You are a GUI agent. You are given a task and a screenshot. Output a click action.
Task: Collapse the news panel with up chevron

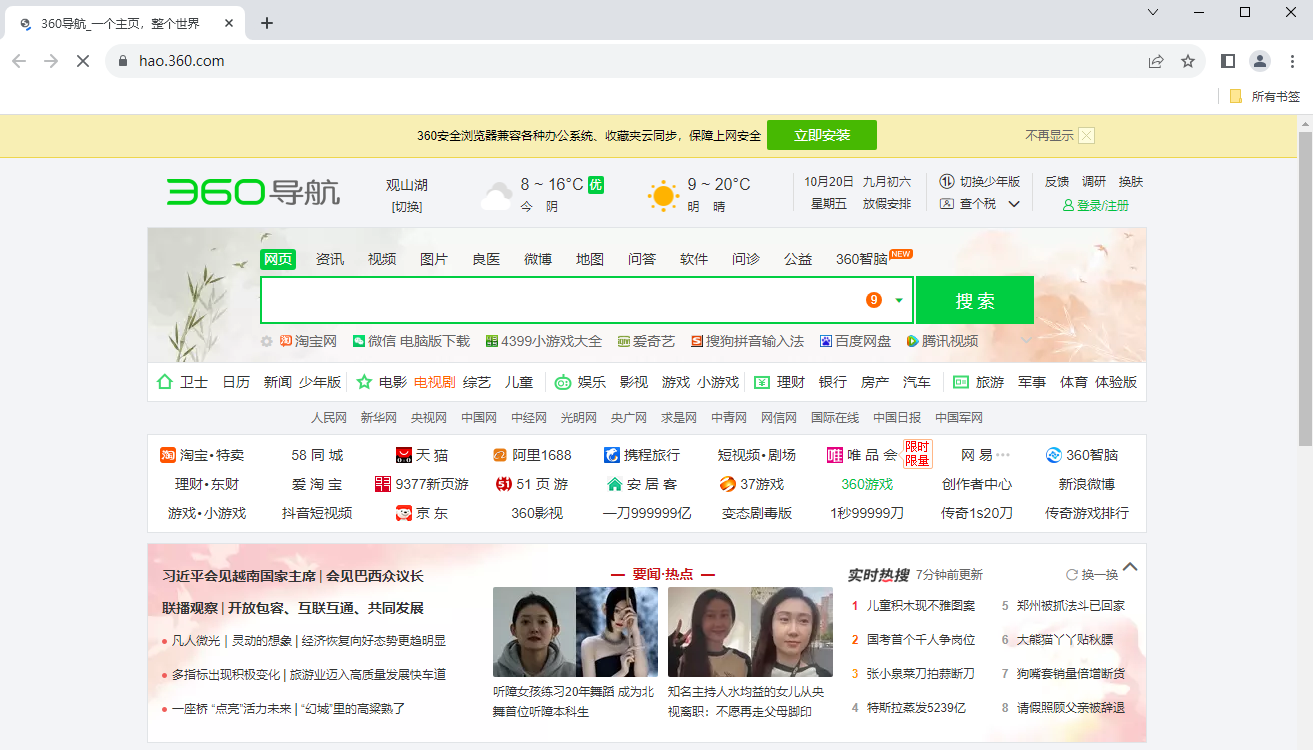1130,567
